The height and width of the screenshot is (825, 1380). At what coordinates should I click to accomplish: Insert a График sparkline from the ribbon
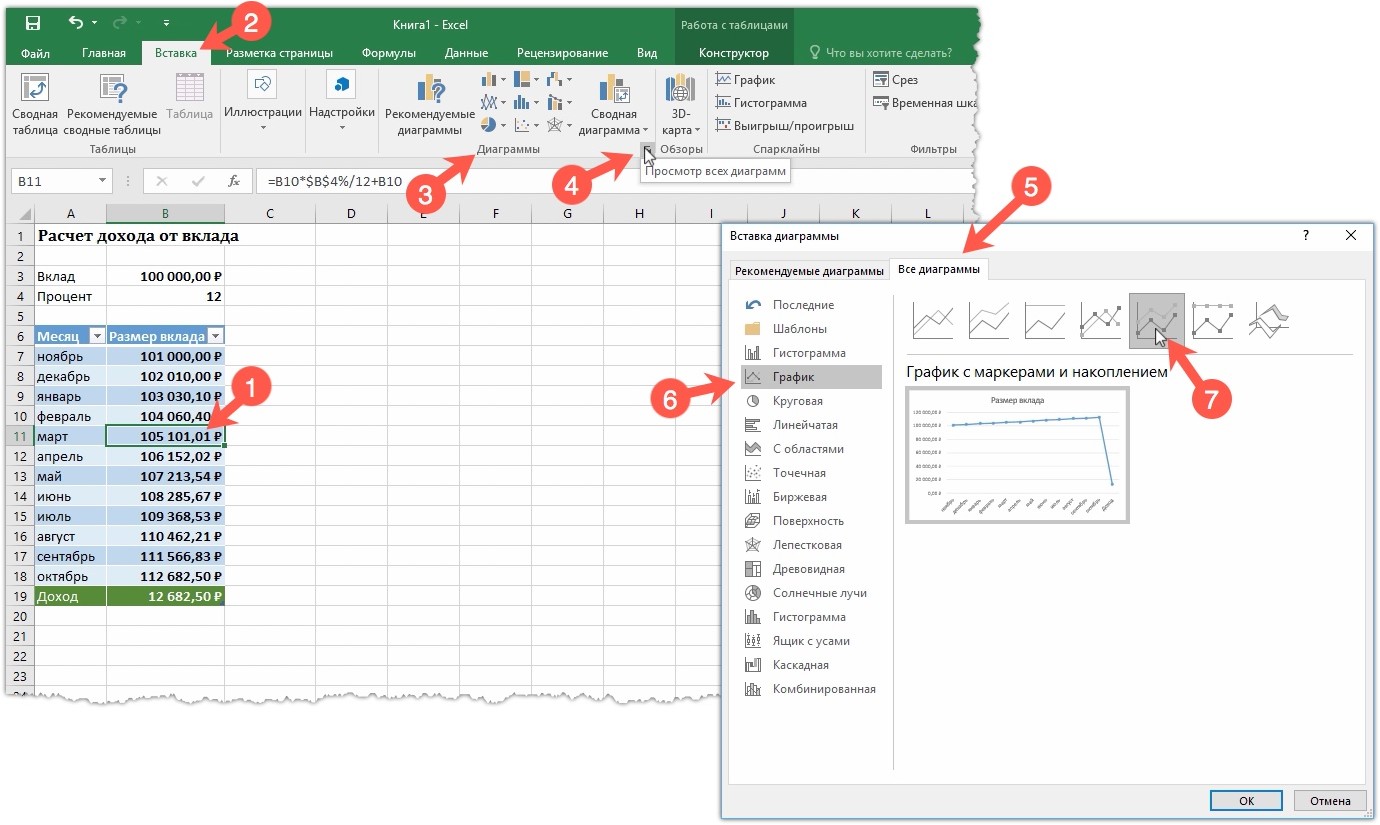tap(745, 80)
